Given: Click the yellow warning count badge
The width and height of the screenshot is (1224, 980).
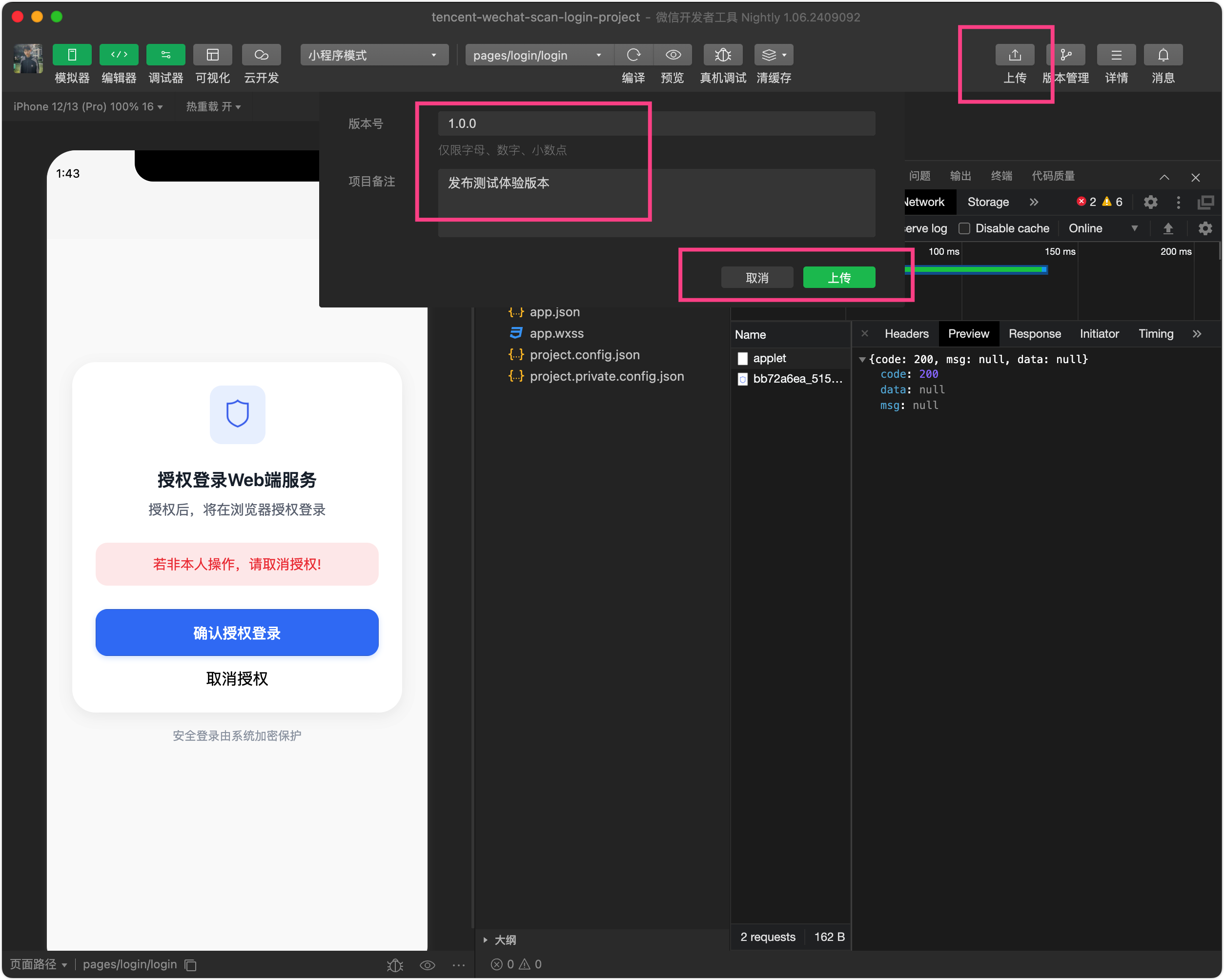Looking at the screenshot, I should [1113, 202].
